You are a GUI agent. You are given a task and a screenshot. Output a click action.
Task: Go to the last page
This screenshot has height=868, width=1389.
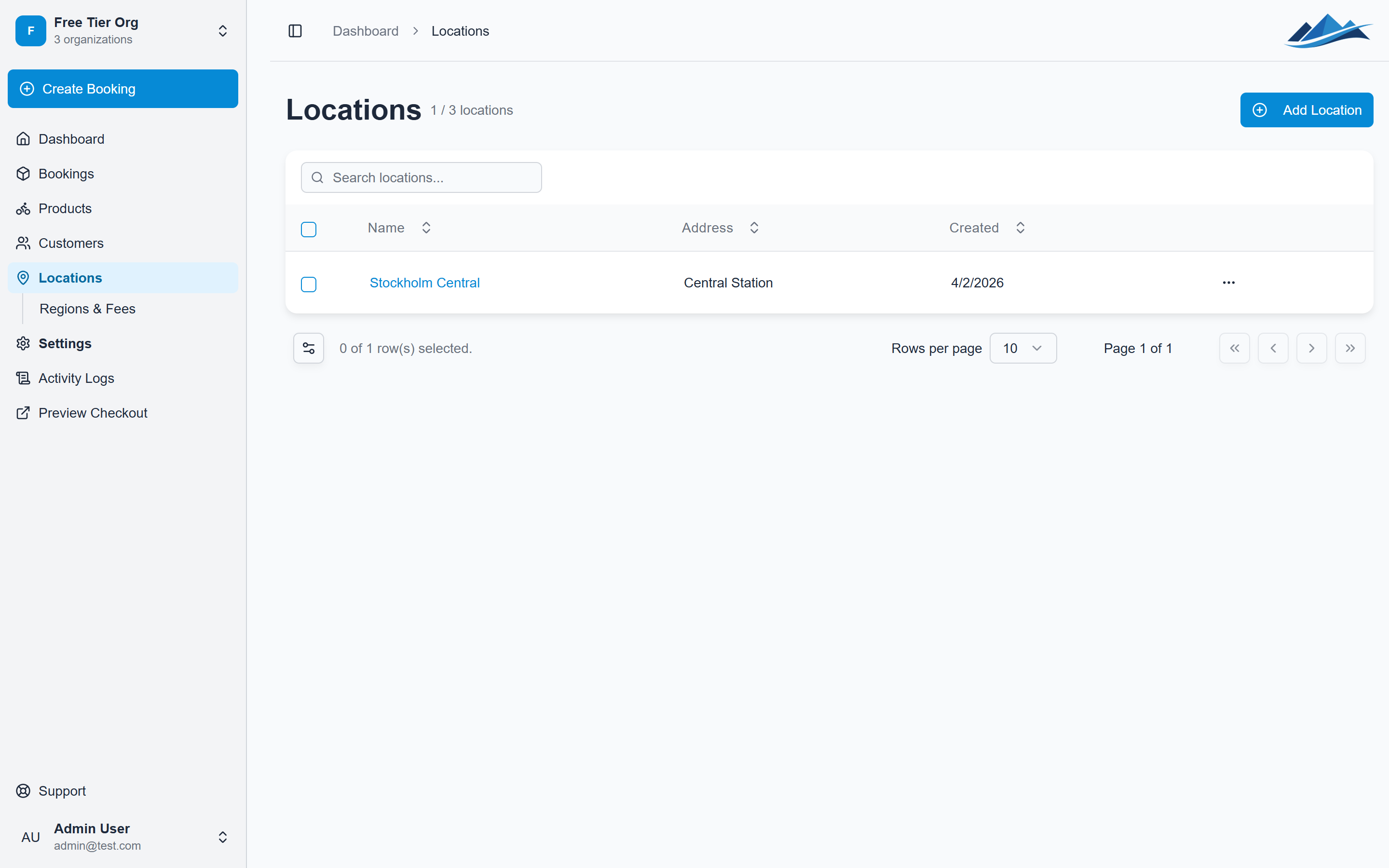(1350, 349)
